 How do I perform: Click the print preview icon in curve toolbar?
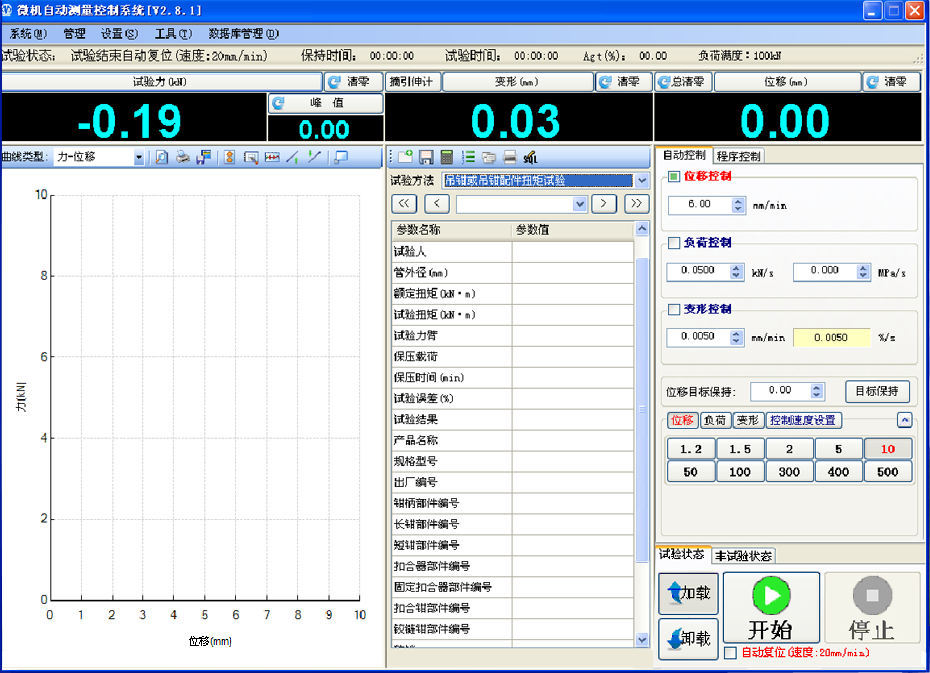click(162, 157)
